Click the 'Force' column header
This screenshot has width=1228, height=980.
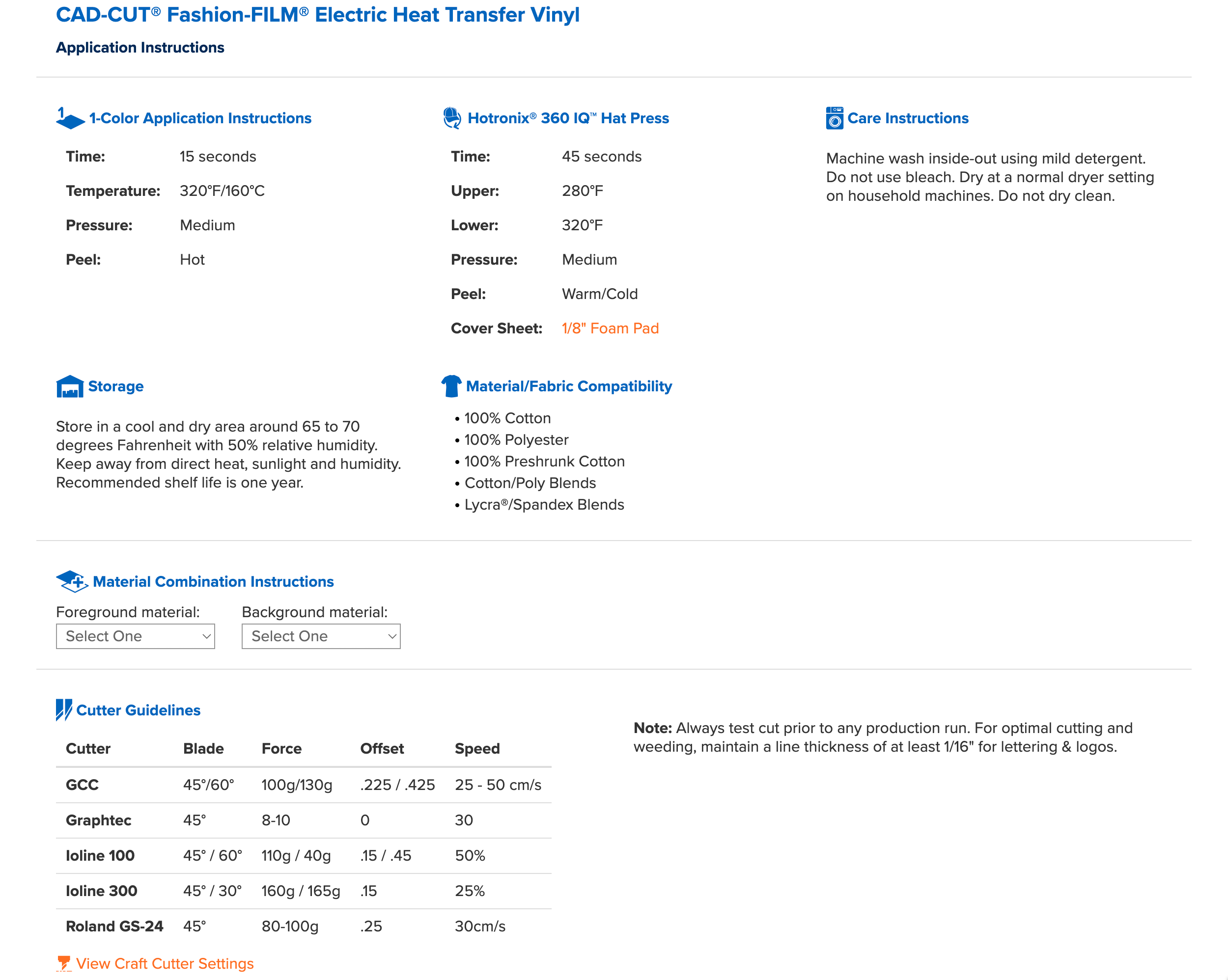(281, 748)
